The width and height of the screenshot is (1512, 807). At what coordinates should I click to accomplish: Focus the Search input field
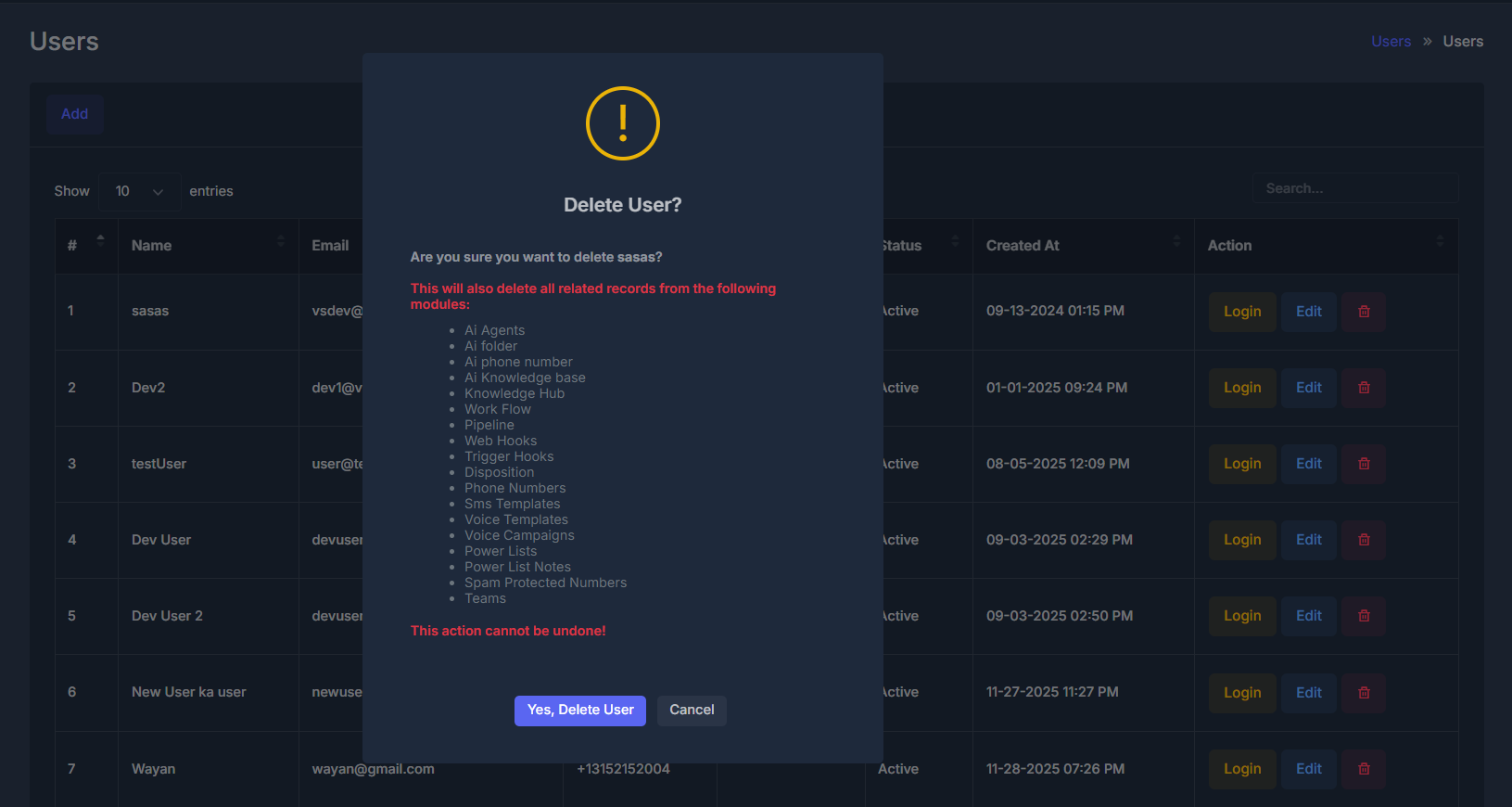point(1355,188)
